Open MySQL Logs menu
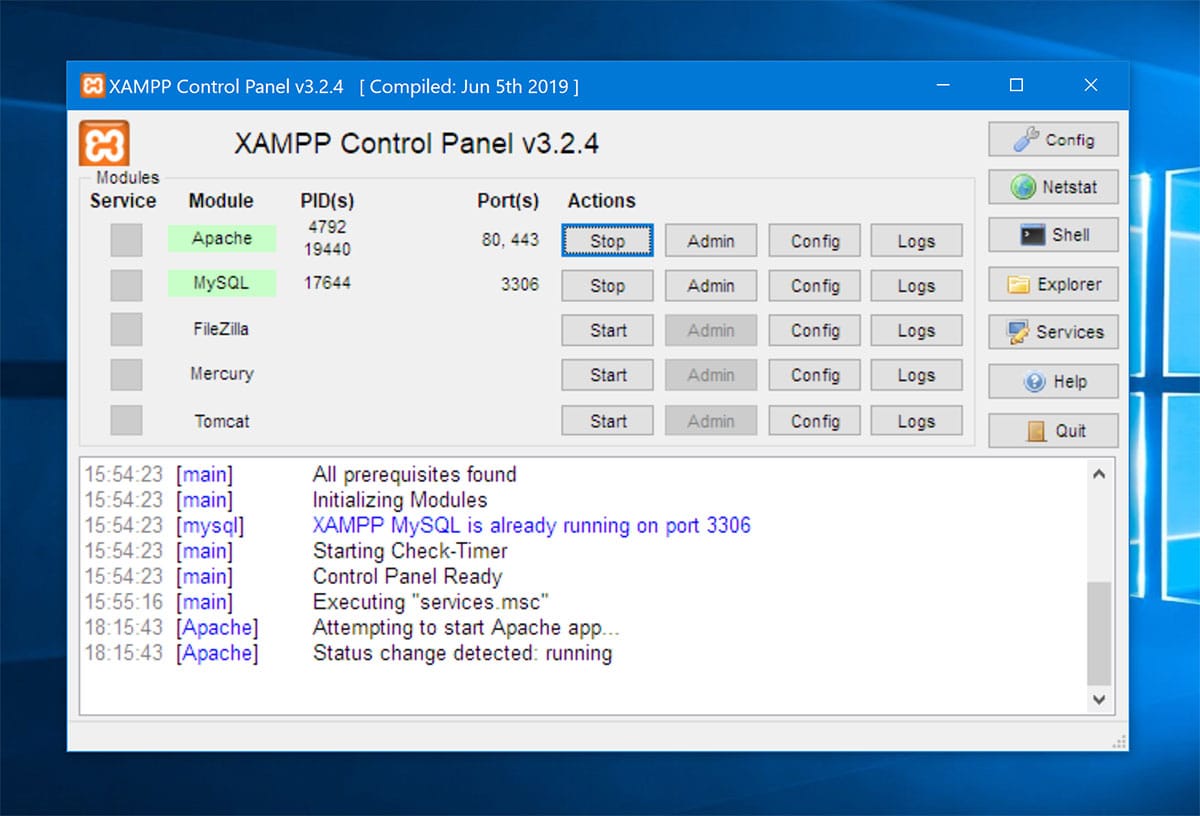The image size is (1200, 816). (x=916, y=285)
